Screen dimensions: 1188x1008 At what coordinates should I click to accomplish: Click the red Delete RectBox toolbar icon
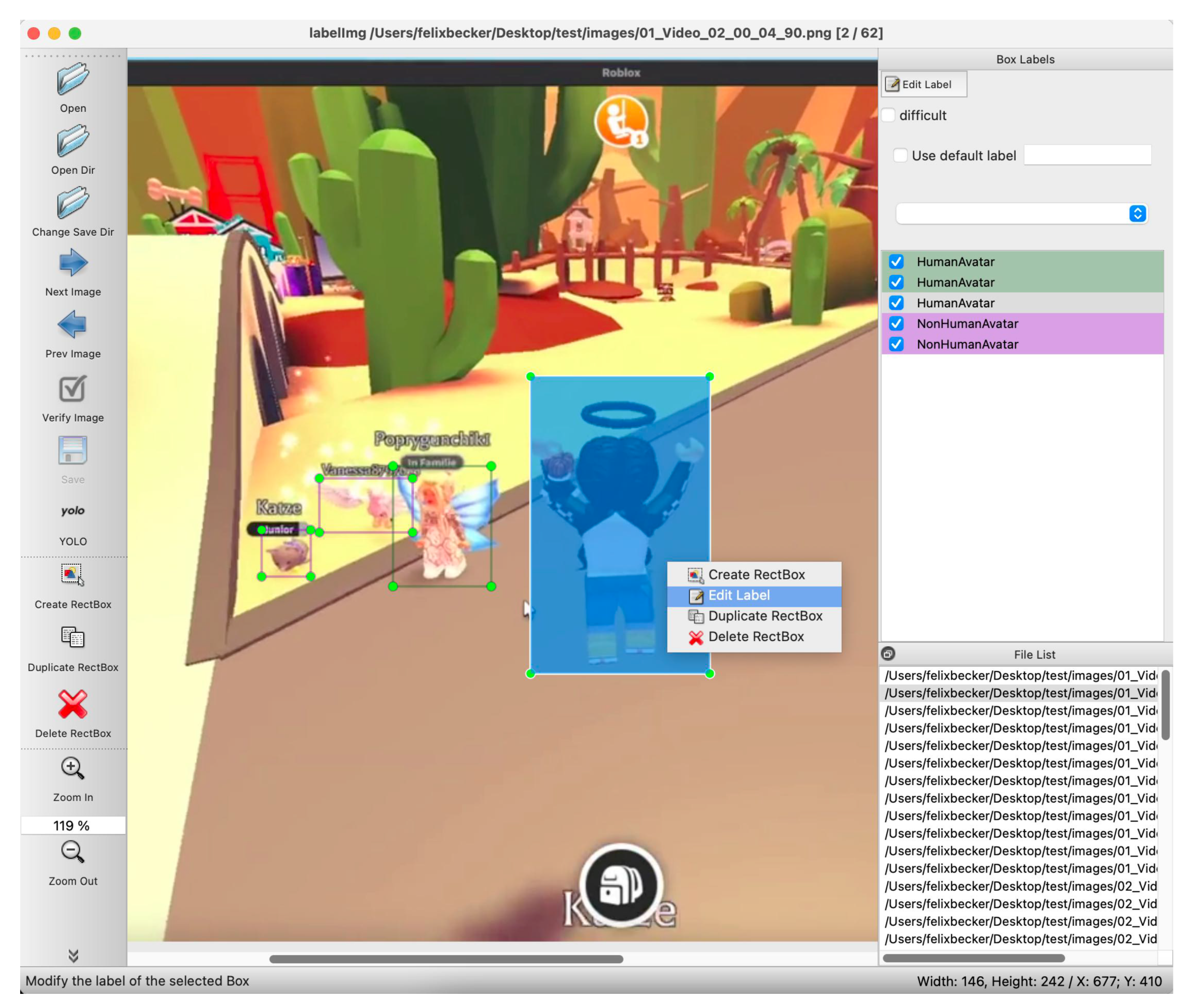click(x=73, y=704)
